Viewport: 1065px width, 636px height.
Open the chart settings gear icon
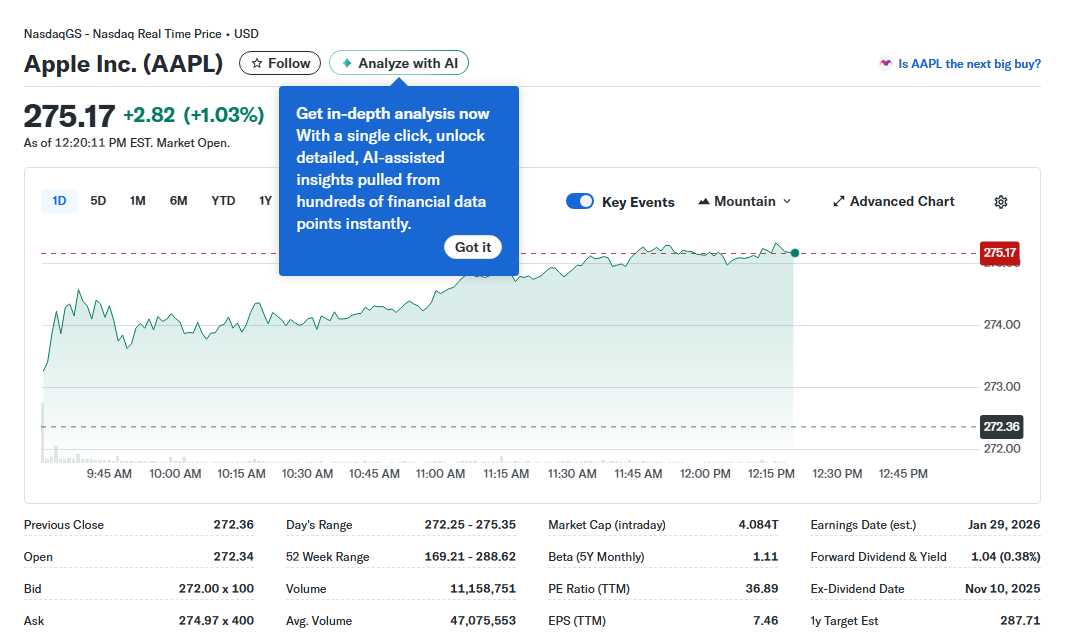tap(1000, 201)
